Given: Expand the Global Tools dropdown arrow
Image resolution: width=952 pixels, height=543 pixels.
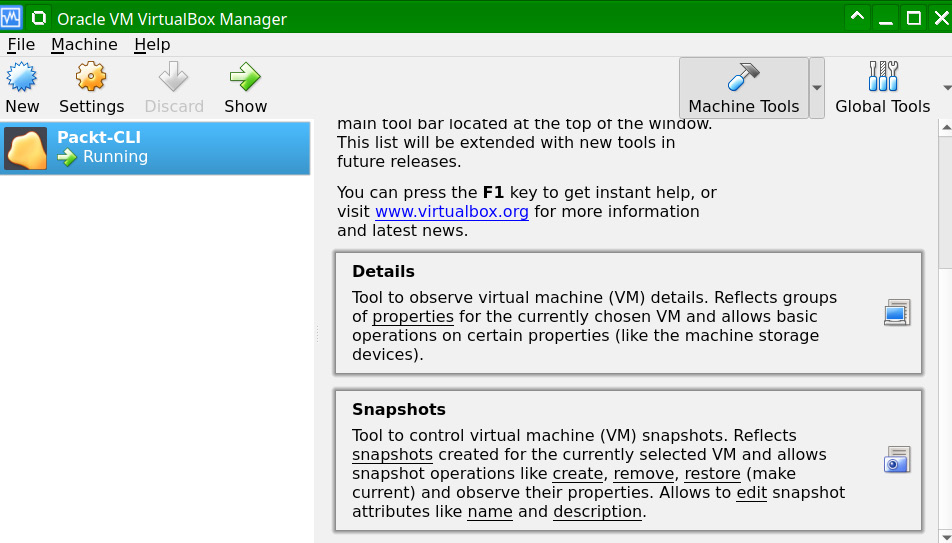Looking at the screenshot, I should pos(946,88).
